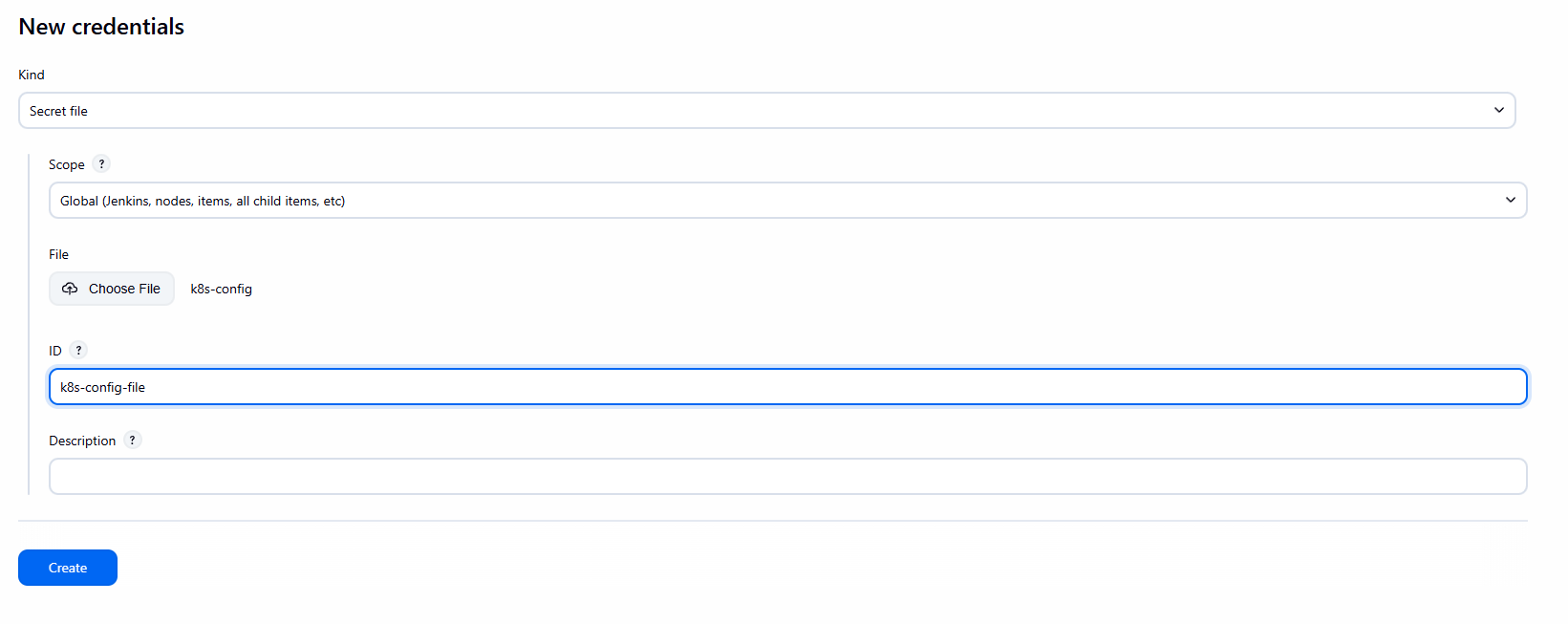Click the Scope help question mark icon
The height and width of the screenshot is (624, 1568).
(101, 163)
